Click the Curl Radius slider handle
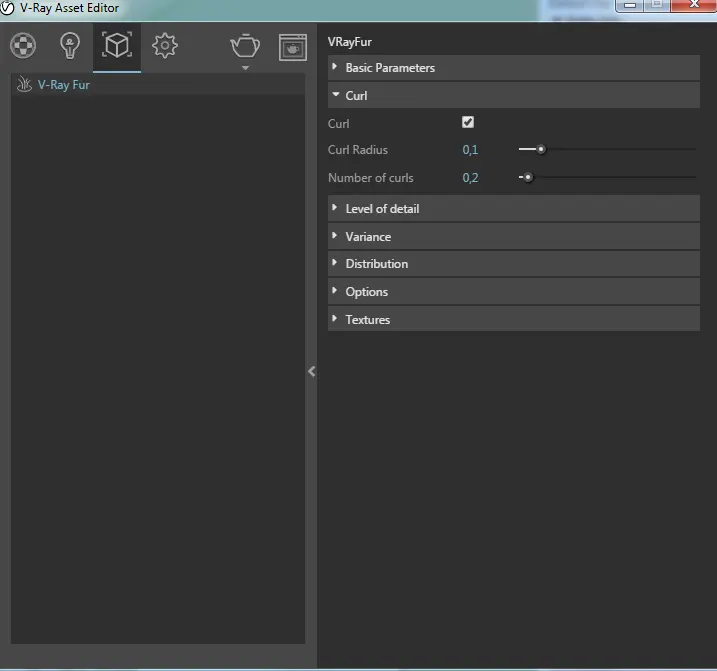This screenshot has height=671, width=717. pos(540,150)
